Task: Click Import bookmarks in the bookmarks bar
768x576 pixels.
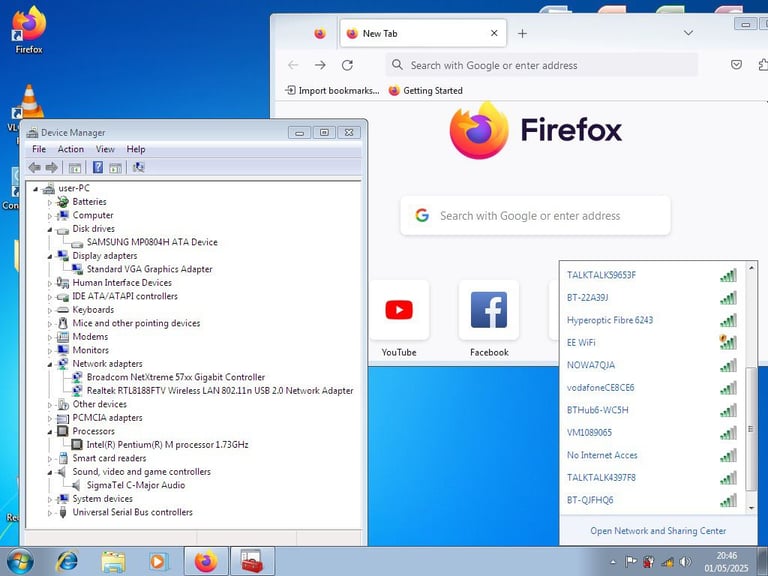Action: click(x=333, y=91)
